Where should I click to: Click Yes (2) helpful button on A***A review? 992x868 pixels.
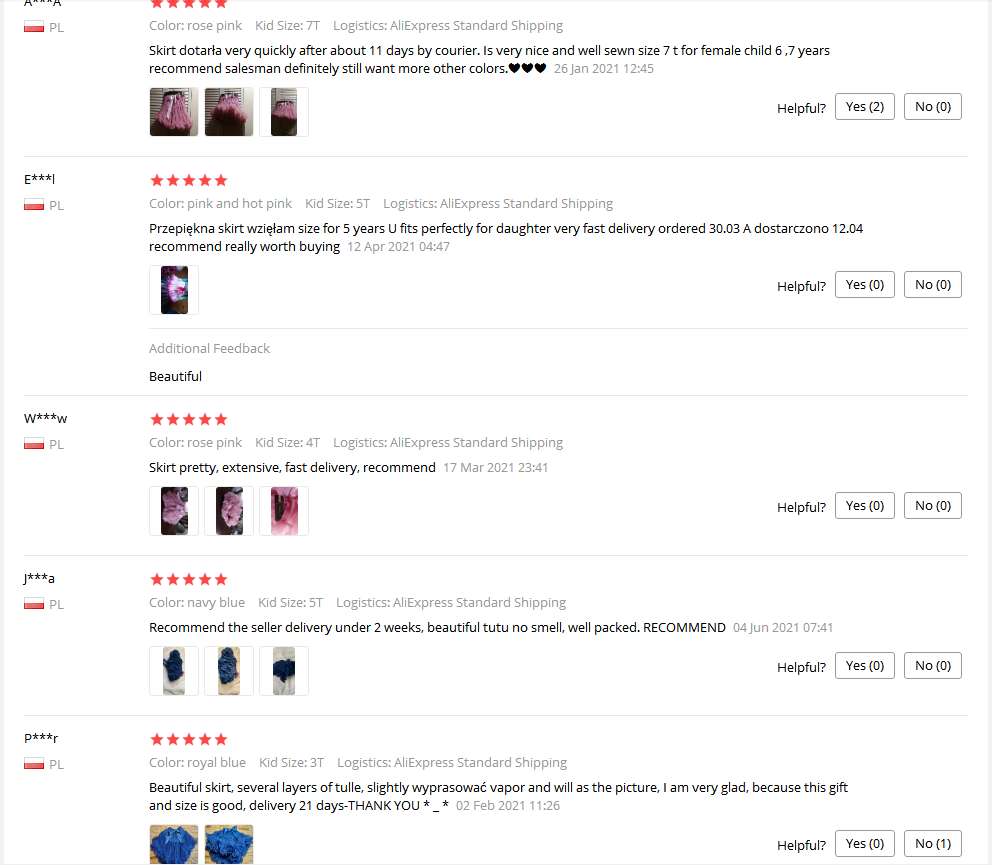[864, 106]
